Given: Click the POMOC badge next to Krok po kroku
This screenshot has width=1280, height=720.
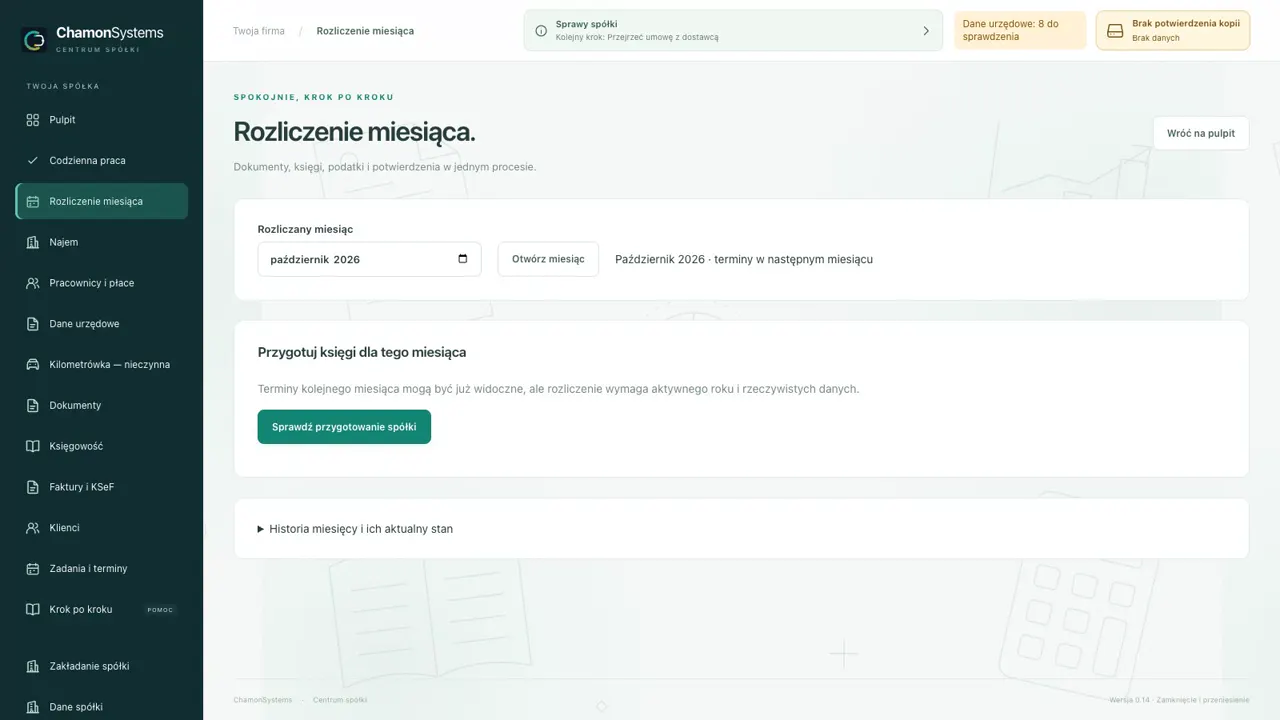Looking at the screenshot, I should (160, 610).
